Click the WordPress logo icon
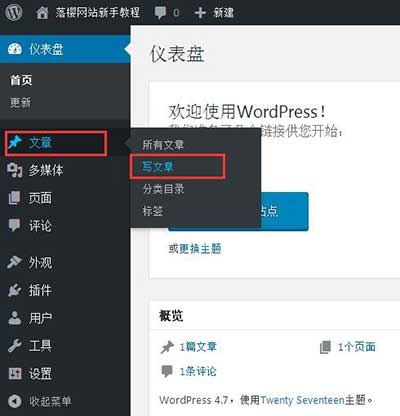 (14, 12)
